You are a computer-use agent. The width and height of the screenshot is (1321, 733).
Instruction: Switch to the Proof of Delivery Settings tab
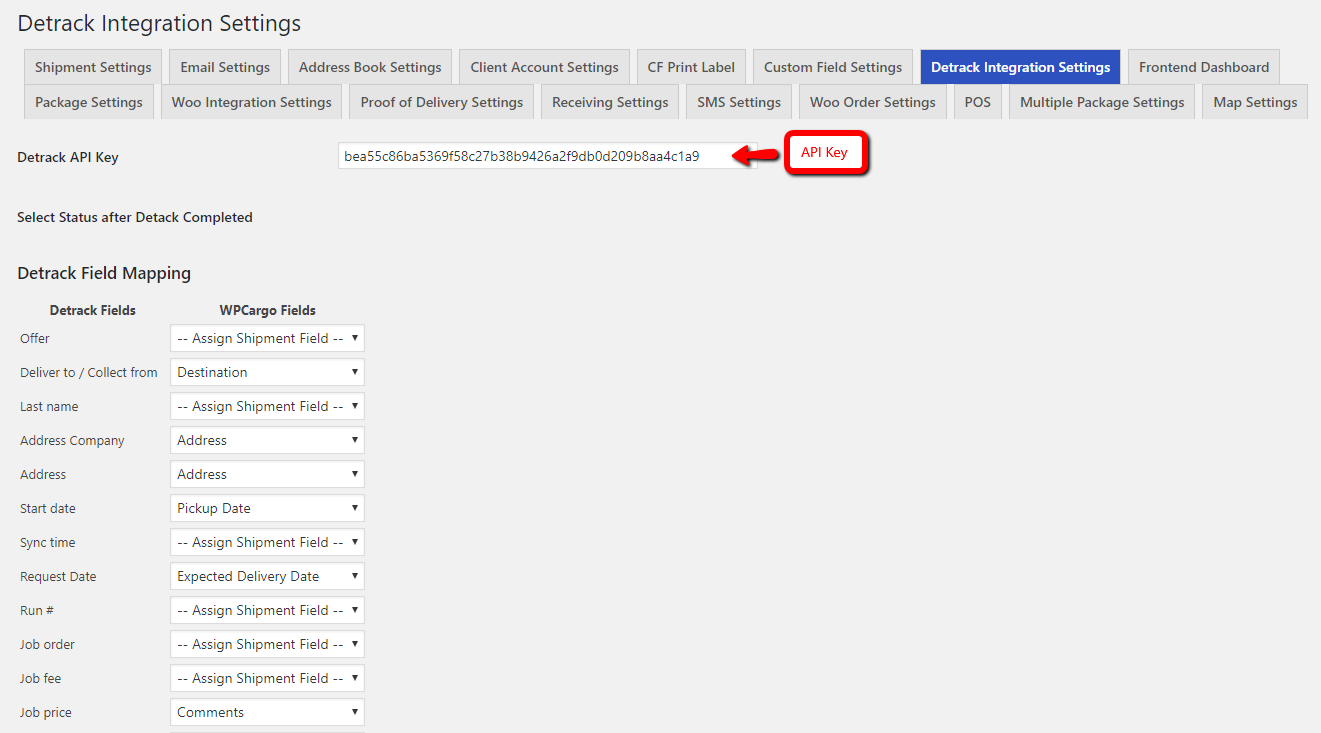point(442,102)
